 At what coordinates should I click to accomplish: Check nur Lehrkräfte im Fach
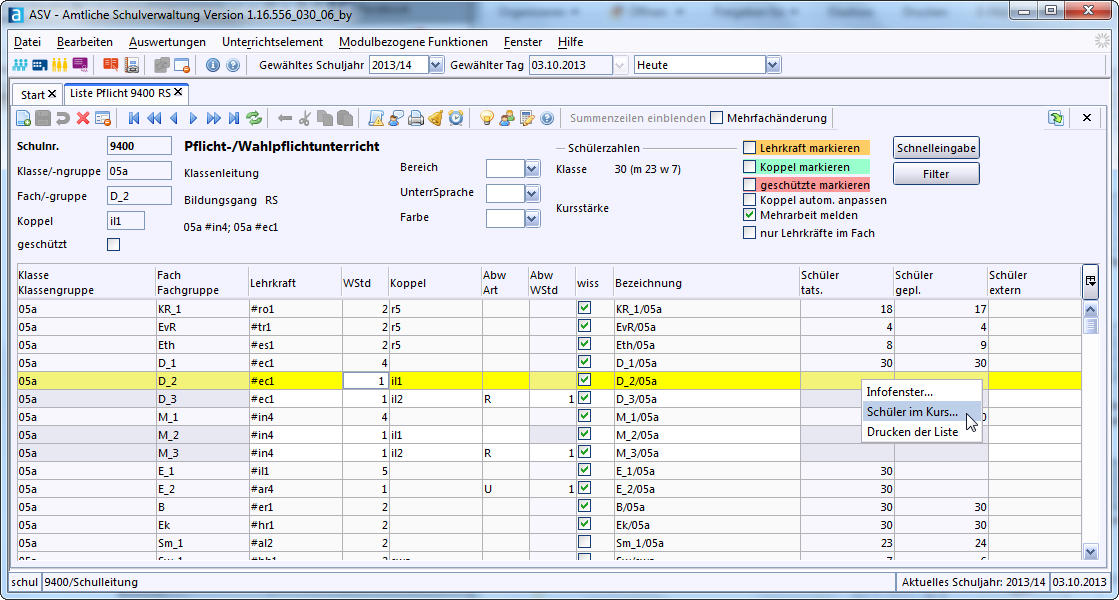(749, 233)
